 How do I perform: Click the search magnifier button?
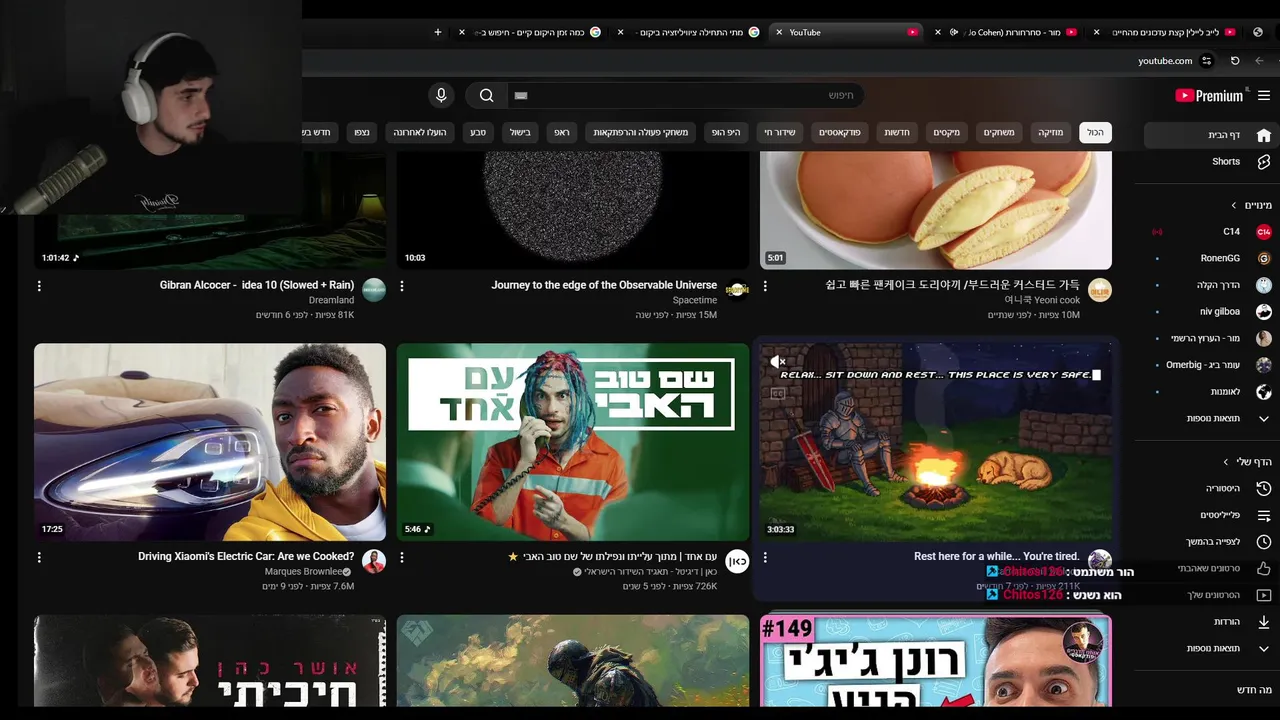pos(486,96)
